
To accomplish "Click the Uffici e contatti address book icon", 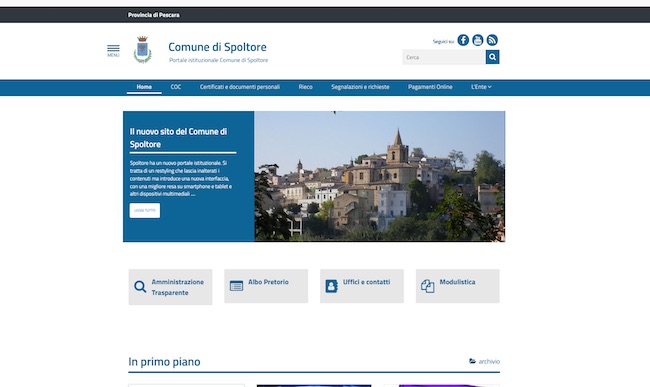I will pyautogui.click(x=332, y=286).
